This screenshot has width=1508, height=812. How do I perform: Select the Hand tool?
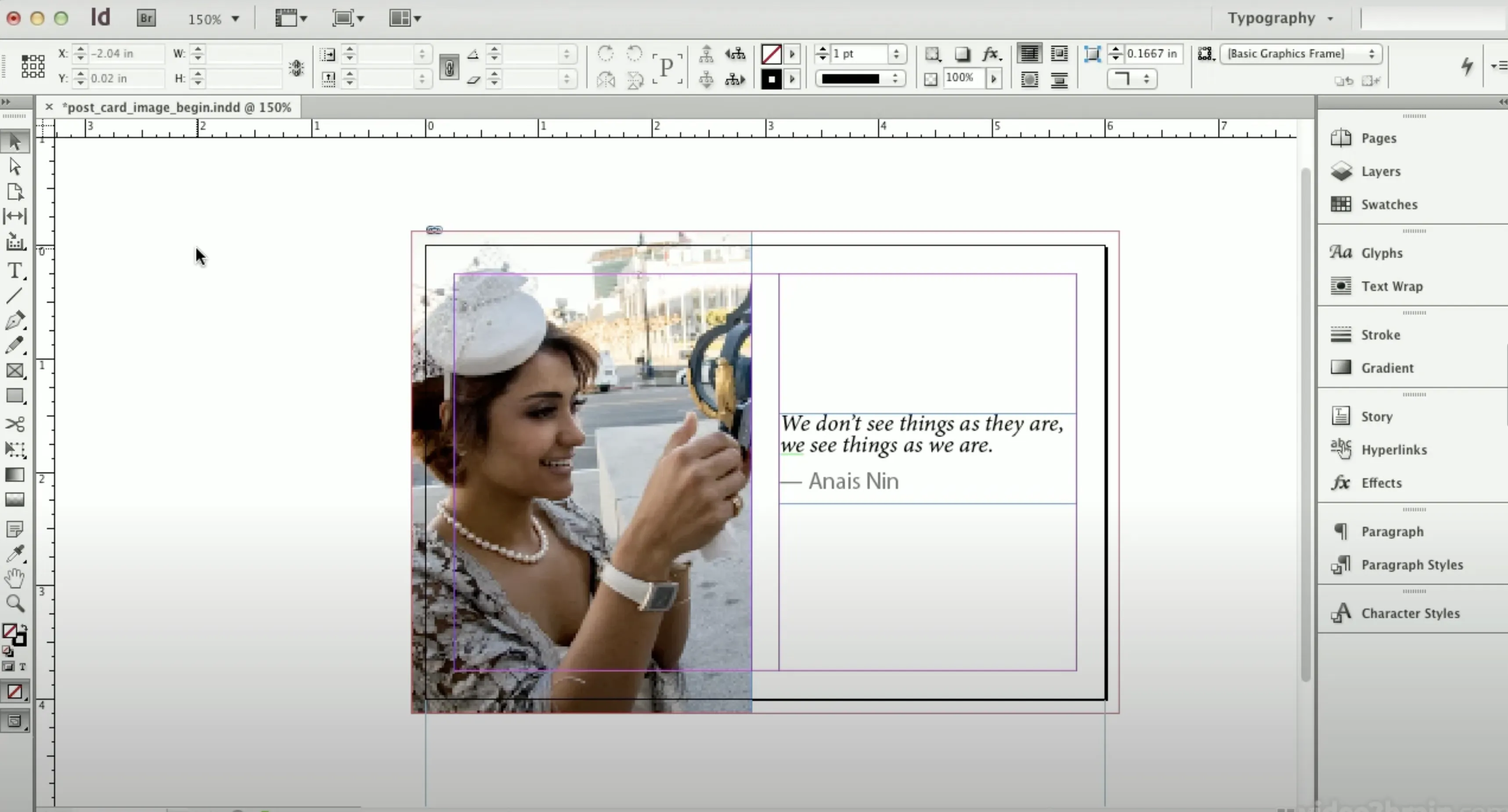pyautogui.click(x=14, y=578)
